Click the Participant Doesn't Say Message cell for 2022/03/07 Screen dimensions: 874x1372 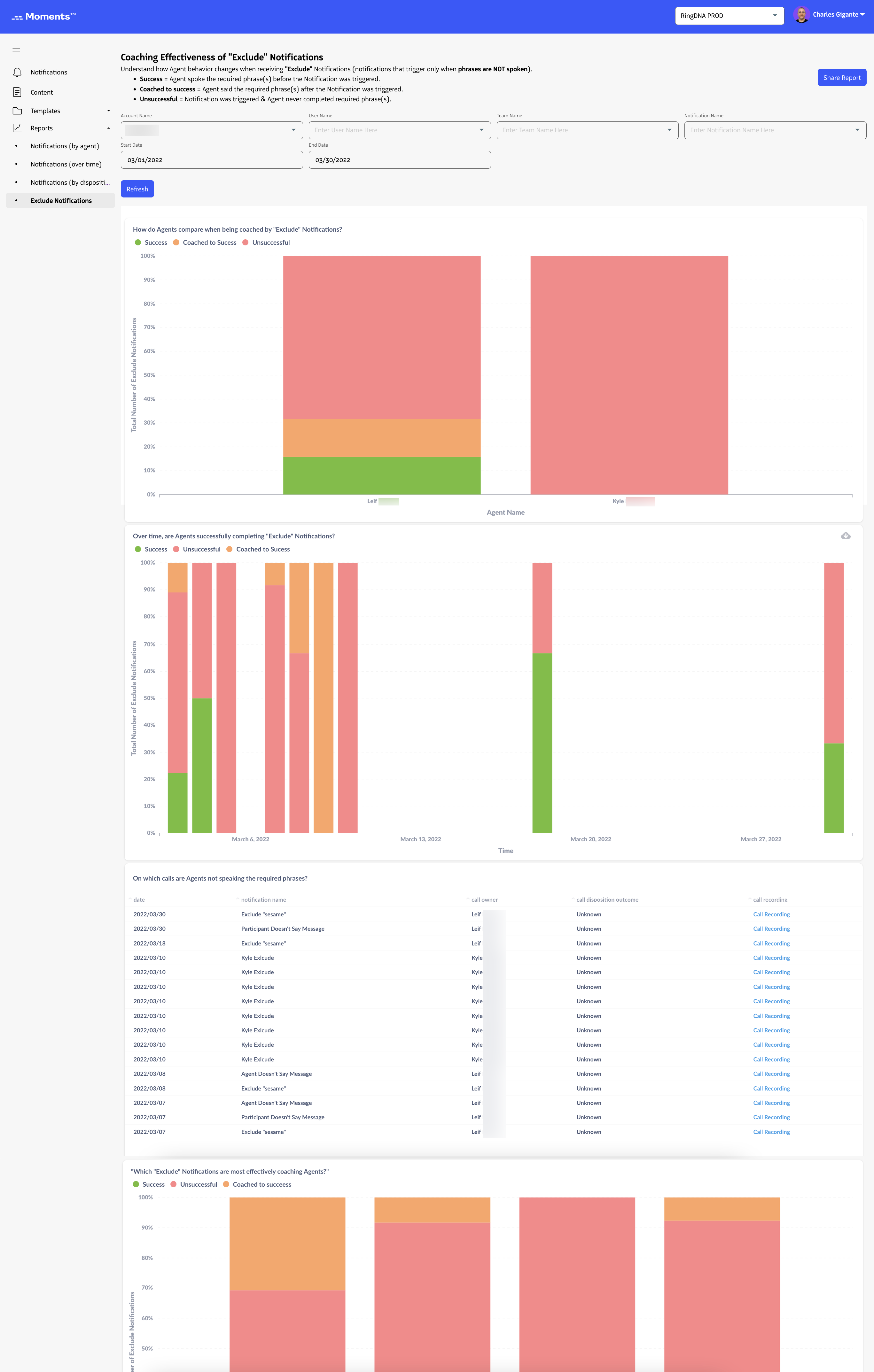coord(283,1117)
